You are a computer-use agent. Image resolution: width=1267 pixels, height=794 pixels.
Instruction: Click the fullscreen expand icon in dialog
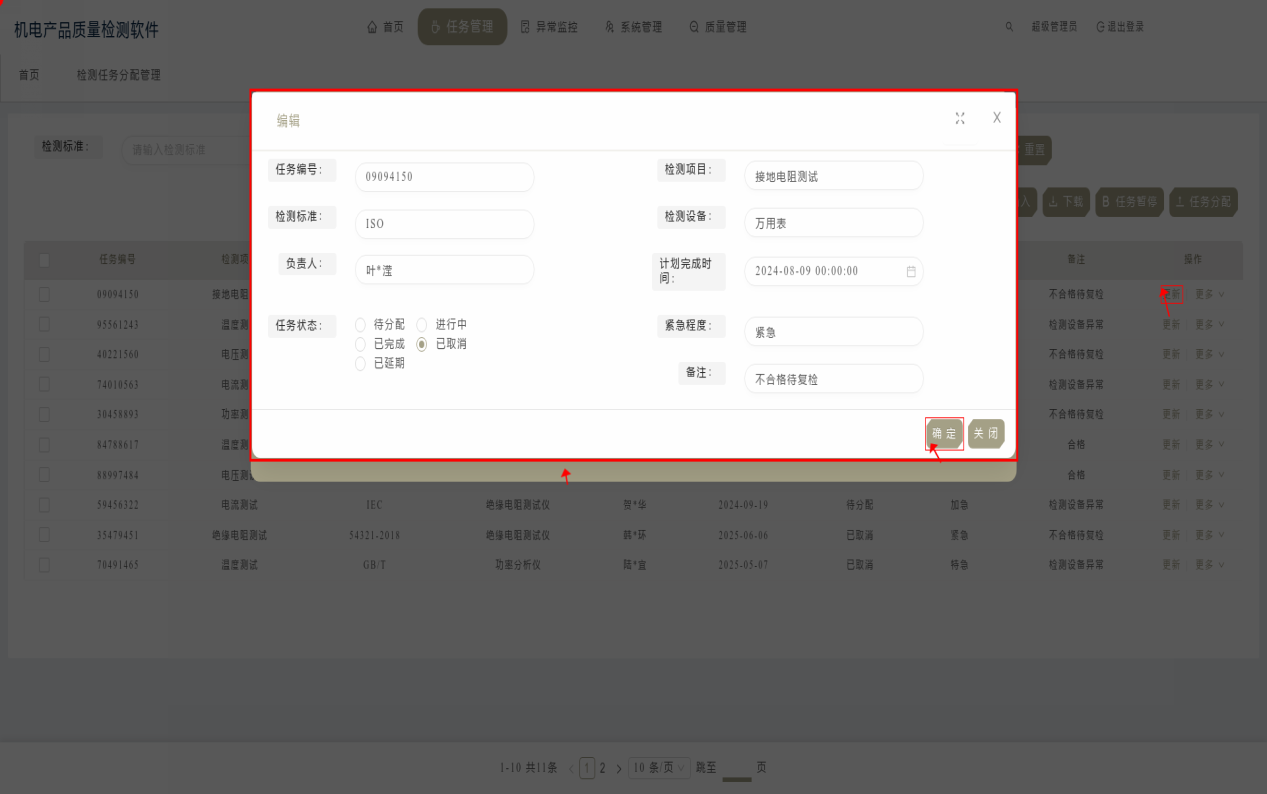[x=960, y=118]
